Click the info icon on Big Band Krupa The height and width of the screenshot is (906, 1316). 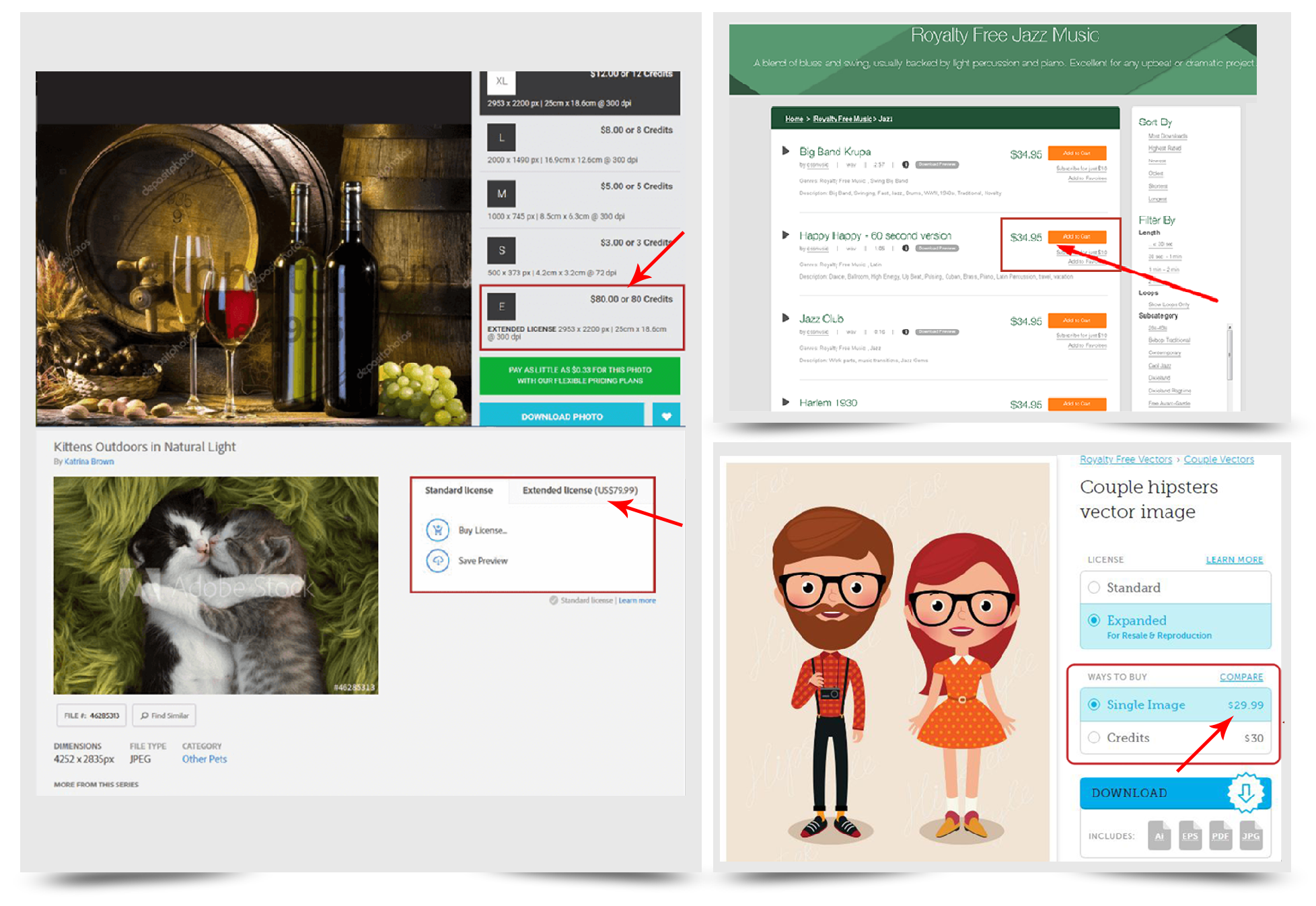(x=906, y=165)
